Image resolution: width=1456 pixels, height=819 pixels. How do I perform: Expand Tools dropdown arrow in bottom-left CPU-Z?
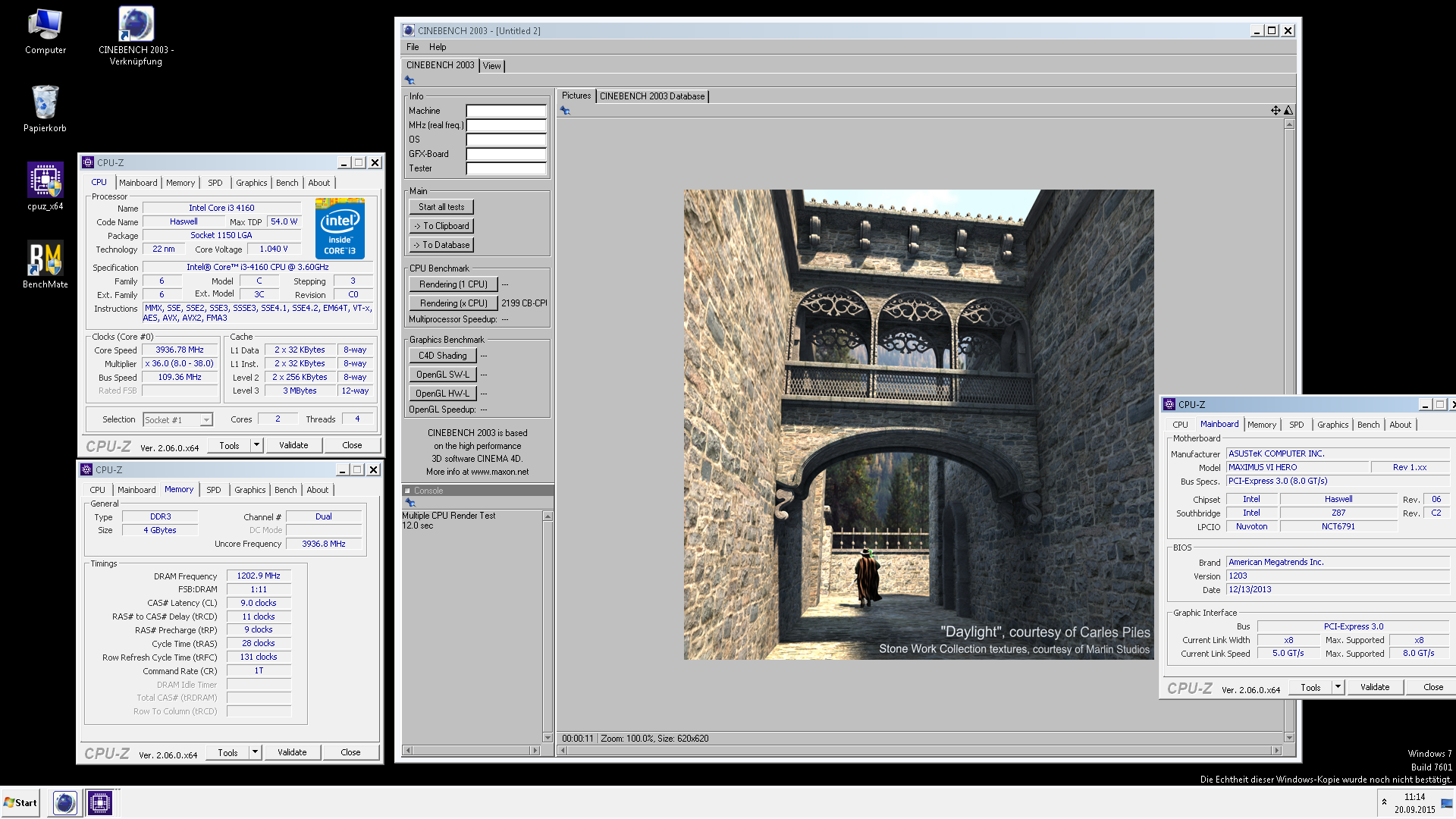click(x=255, y=752)
